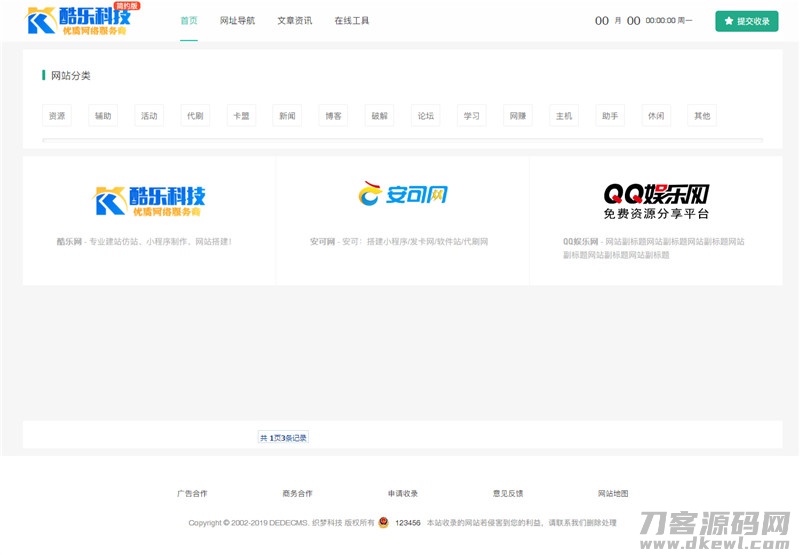Screen dimensions: 800x555
Task: Select the 破解 category tag
Action: (379, 116)
